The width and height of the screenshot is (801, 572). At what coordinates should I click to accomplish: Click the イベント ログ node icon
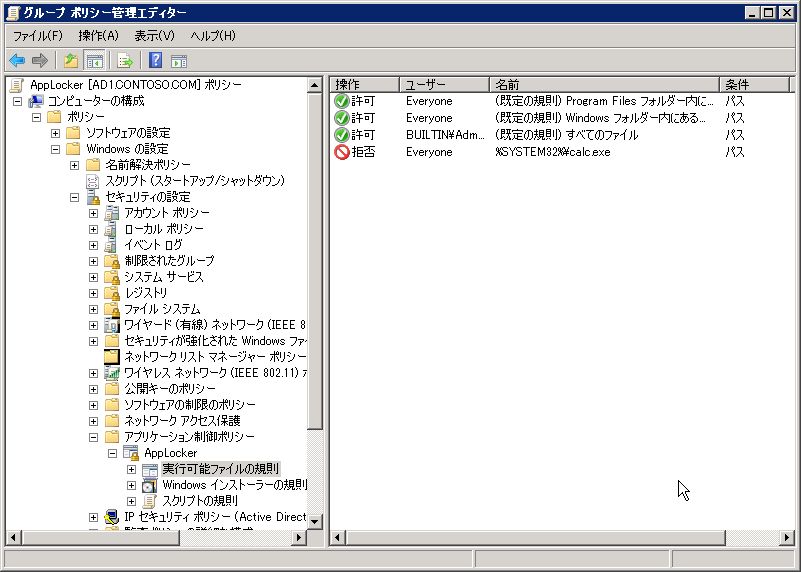coord(111,245)
